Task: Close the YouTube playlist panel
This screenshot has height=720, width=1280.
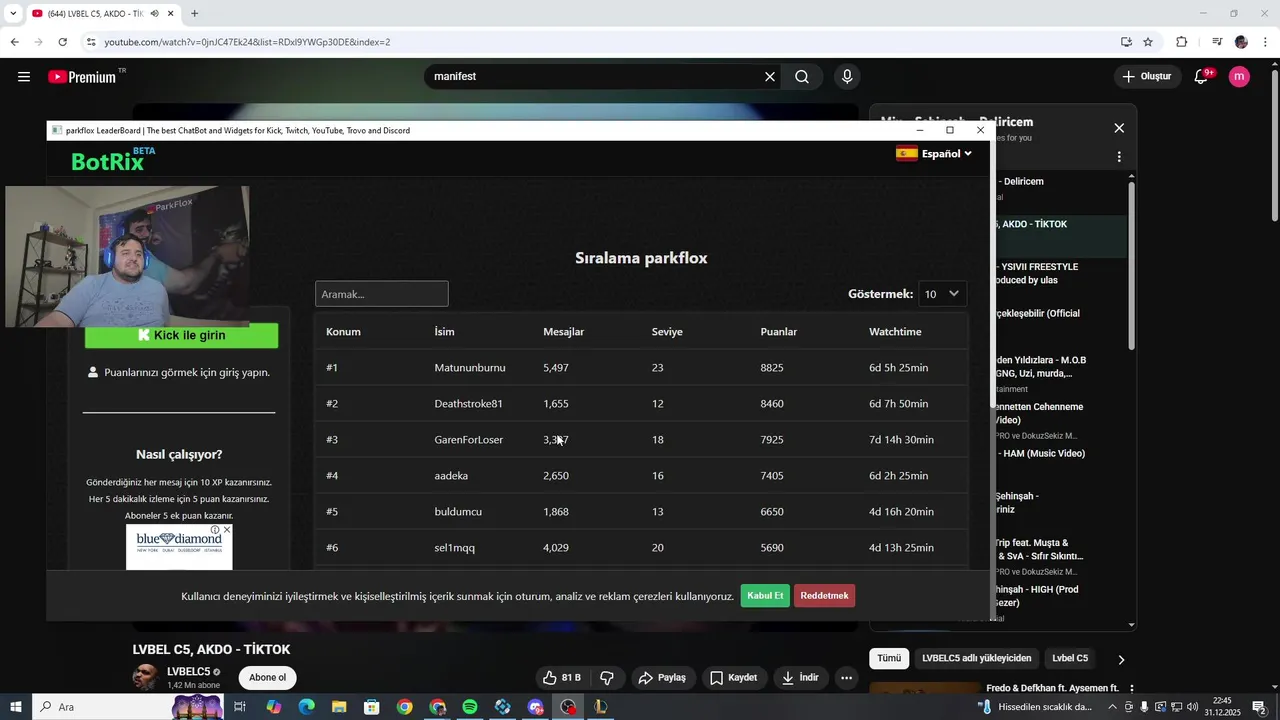Action: (1119, 128)
